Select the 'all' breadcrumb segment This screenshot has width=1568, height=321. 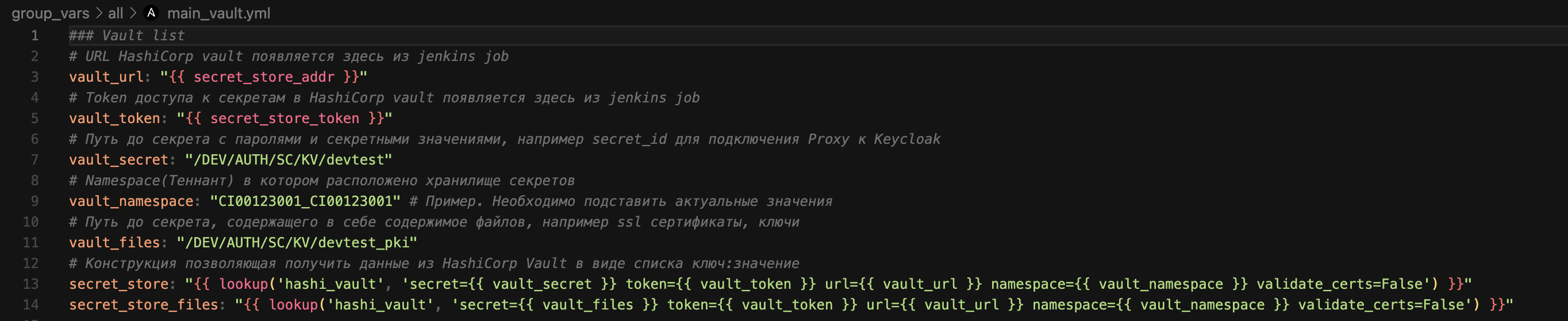116,13
